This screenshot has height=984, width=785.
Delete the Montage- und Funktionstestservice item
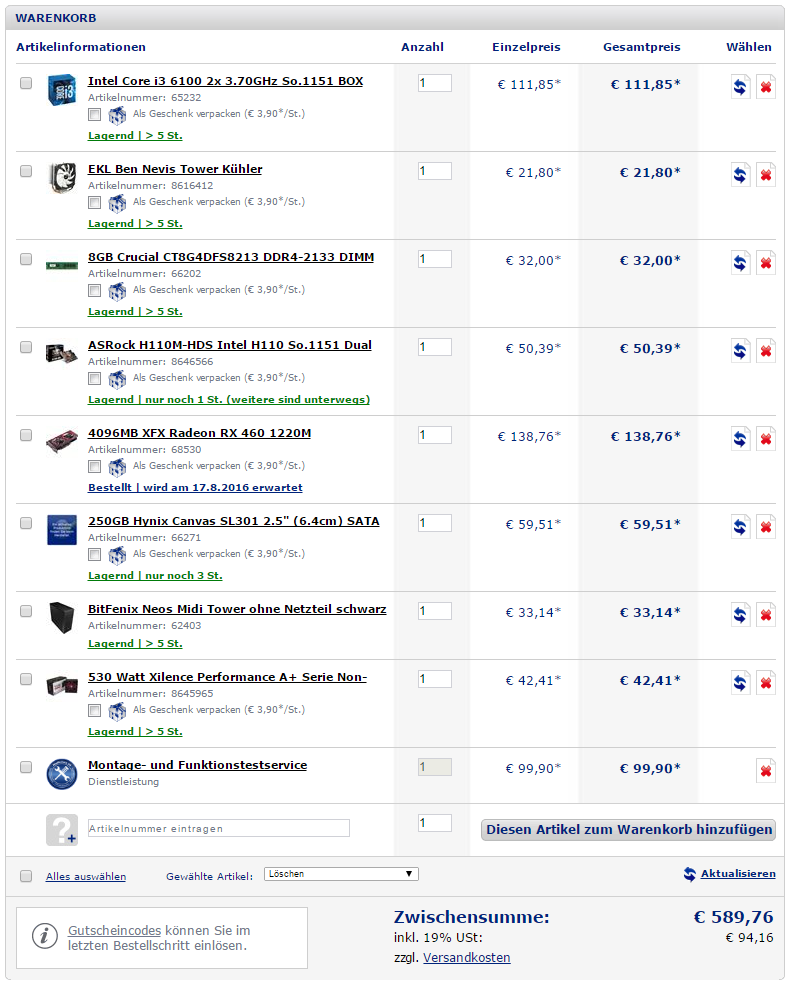tap(766, 770)
